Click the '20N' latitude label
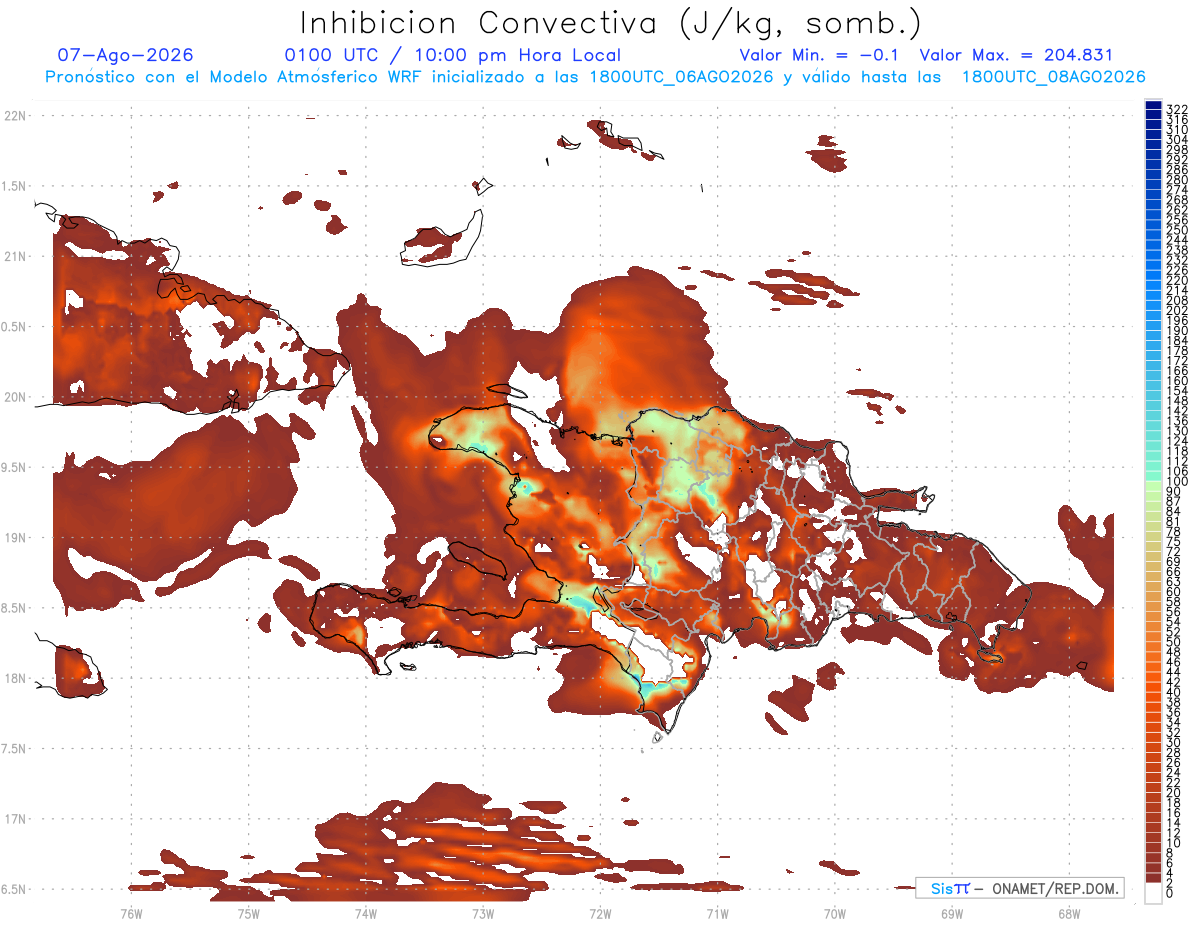 pyautogui.click(x=17, y=397)
